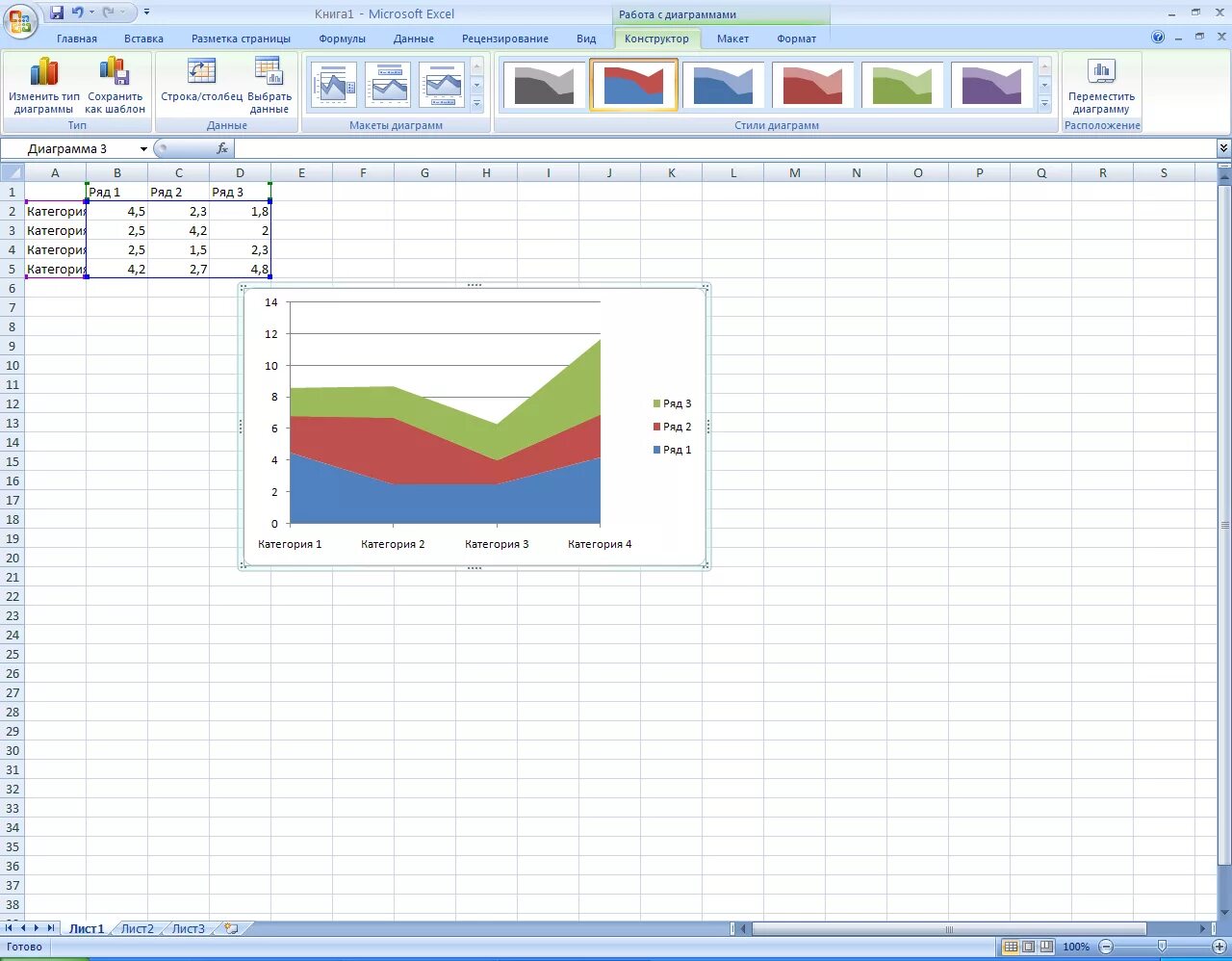Image resolution: width=1232 pixels, height=961 pixels.
Task: Click the green Ряд 3 chart area
Action: (x=549, y=404)
